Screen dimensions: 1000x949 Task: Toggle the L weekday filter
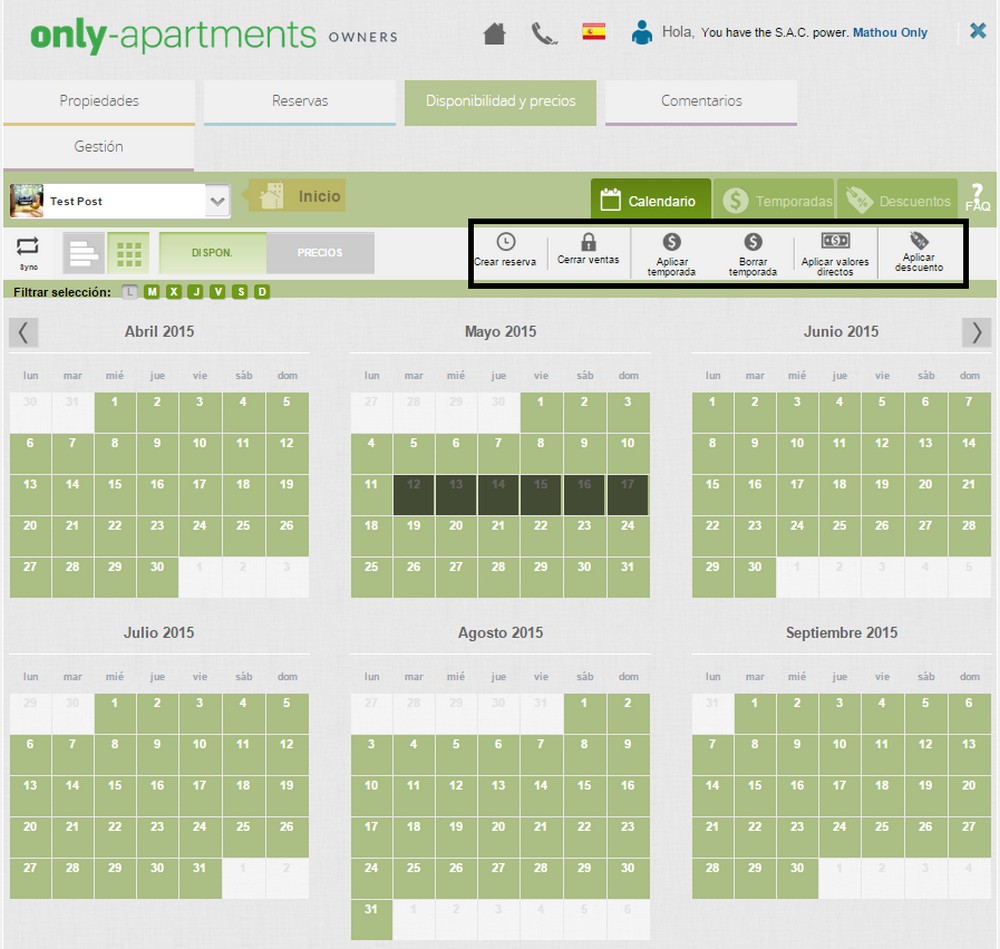pos(130,292)
